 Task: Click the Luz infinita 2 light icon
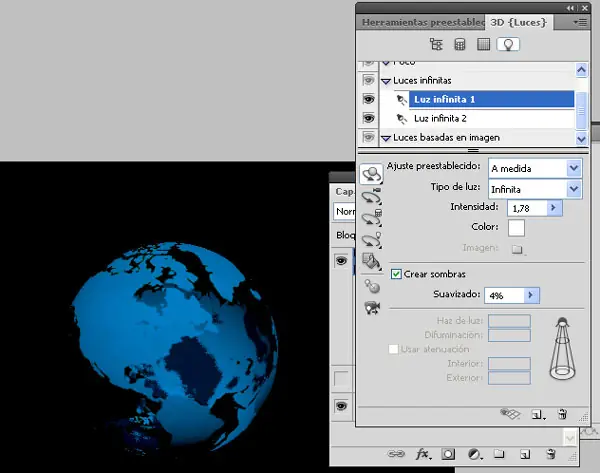[401, 119]
